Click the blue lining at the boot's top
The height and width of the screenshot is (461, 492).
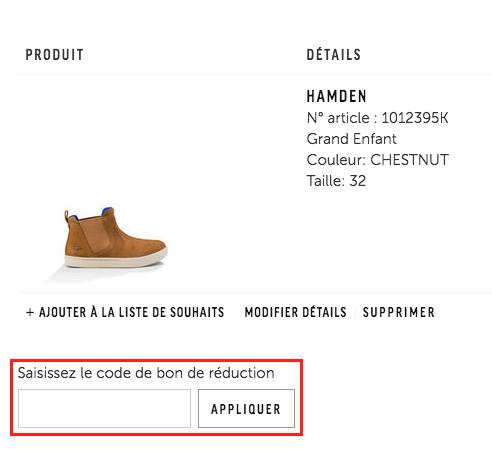108,211
